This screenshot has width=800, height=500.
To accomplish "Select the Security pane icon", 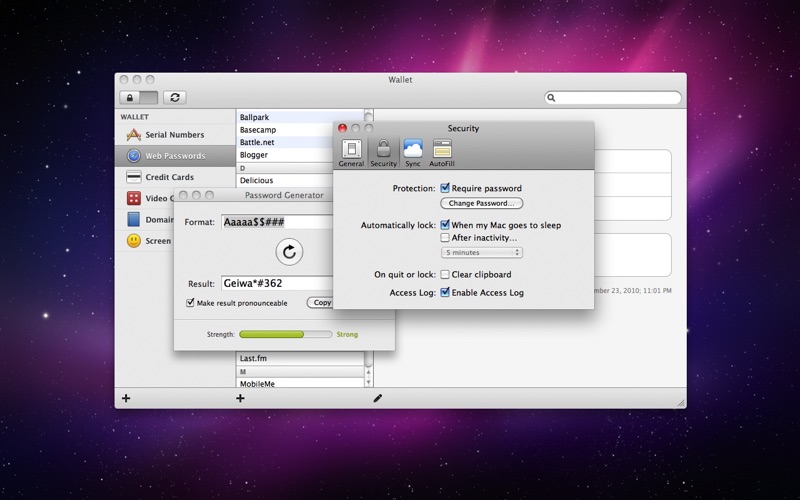I will [x=383, y=152].
